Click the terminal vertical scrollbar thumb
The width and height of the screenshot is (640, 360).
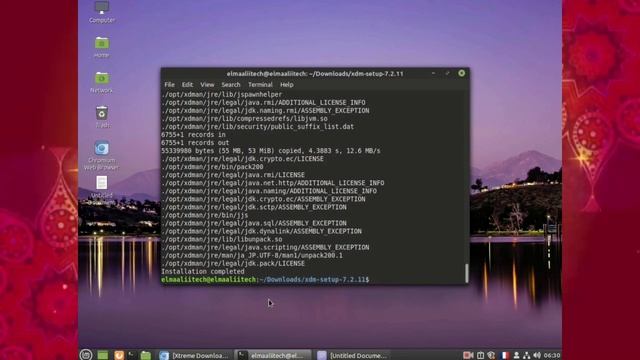pos(467,273)
